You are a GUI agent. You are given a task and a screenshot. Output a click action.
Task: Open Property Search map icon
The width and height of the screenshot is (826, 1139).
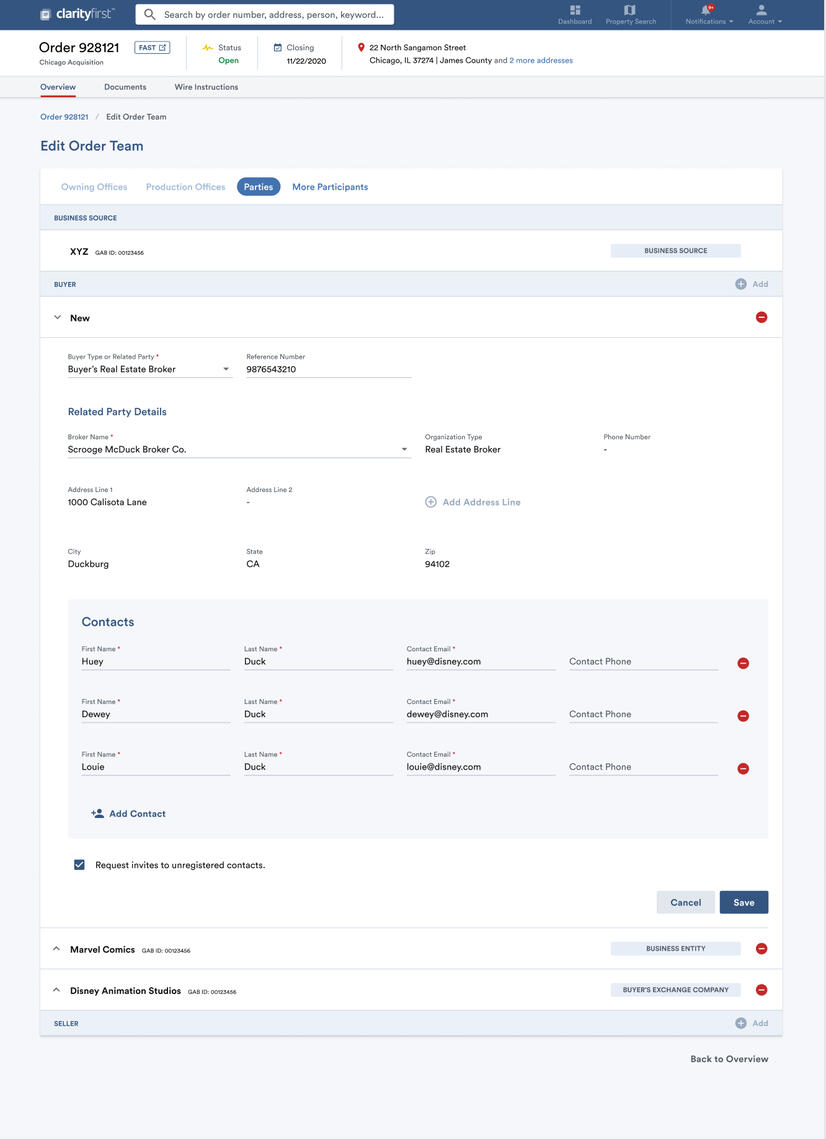pos(630,11)
